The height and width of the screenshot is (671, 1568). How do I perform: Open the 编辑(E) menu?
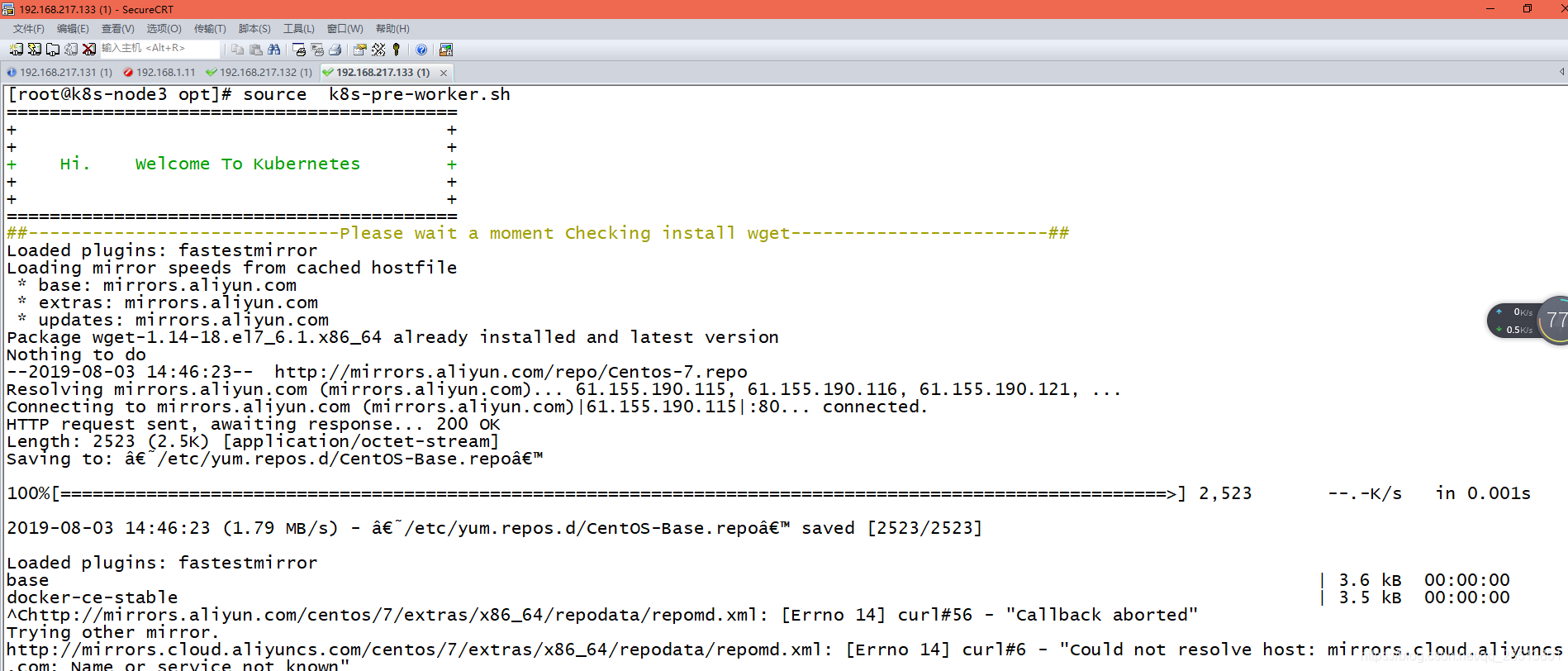click(73, 29)
